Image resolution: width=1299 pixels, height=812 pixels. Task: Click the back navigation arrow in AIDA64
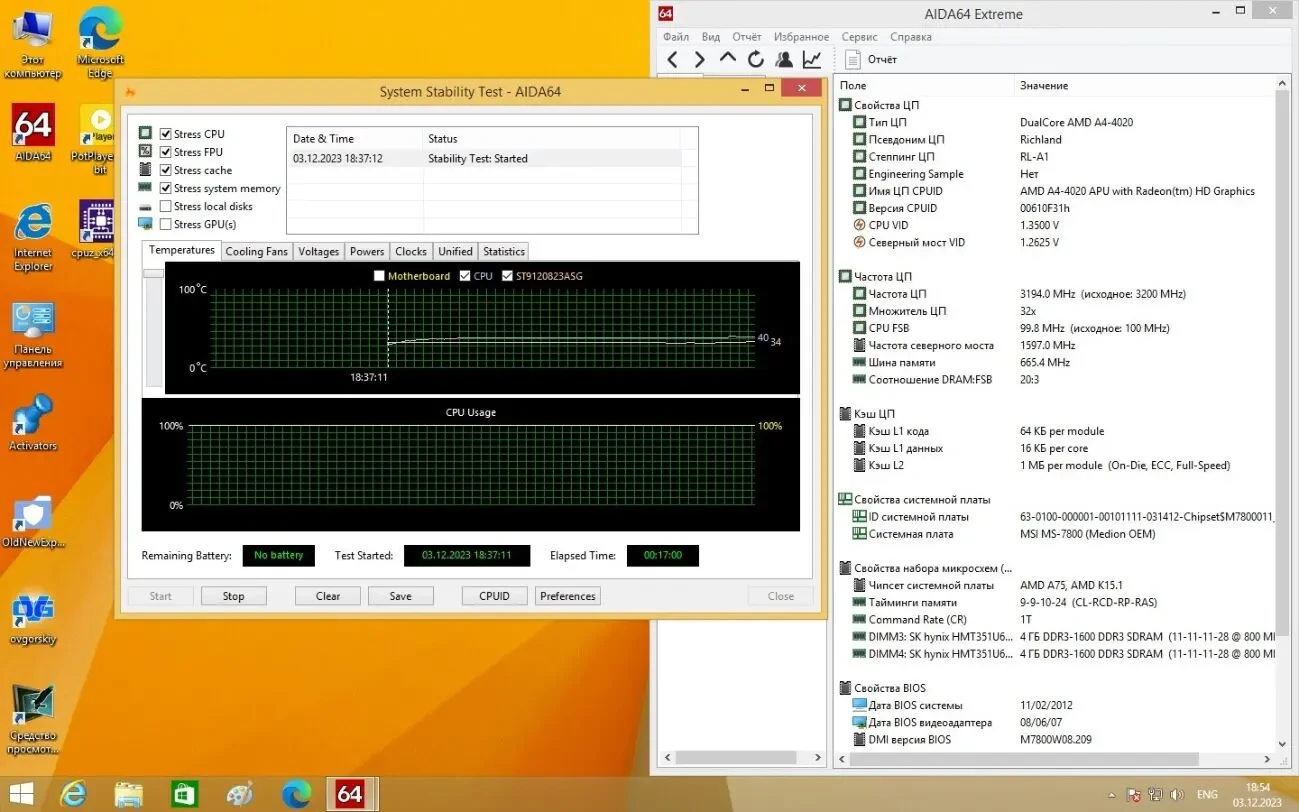pos(672,59)
